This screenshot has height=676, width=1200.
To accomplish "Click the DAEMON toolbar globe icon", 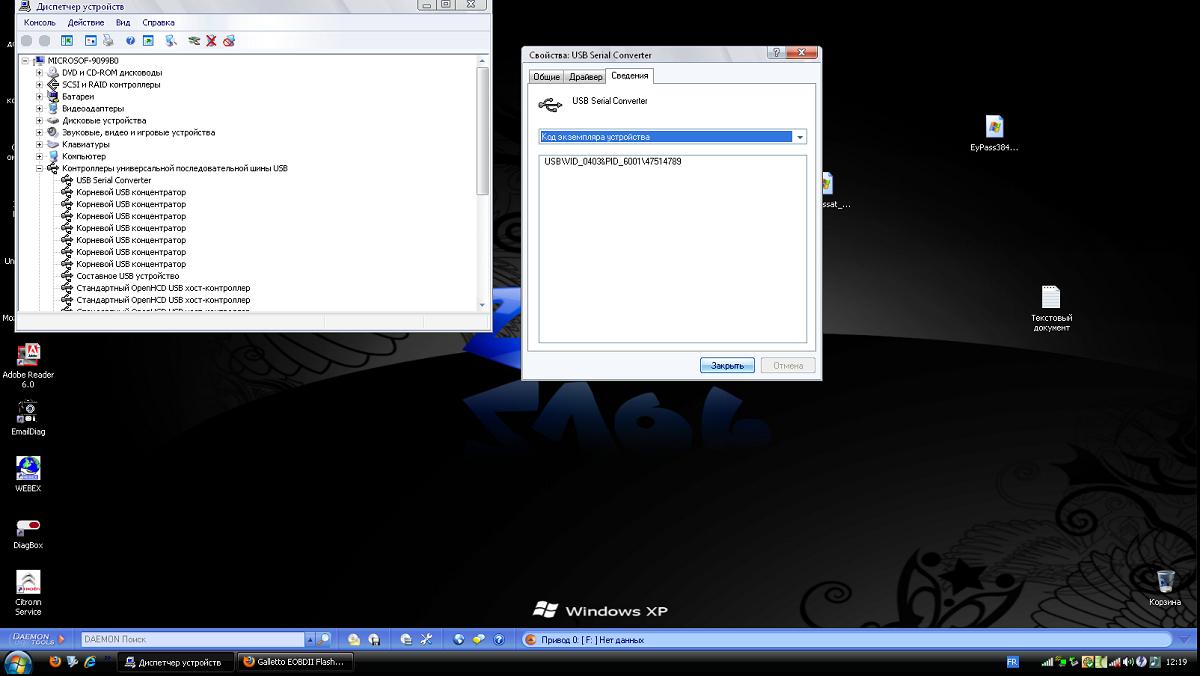I will pyautogui.click(x=459, y=639).
